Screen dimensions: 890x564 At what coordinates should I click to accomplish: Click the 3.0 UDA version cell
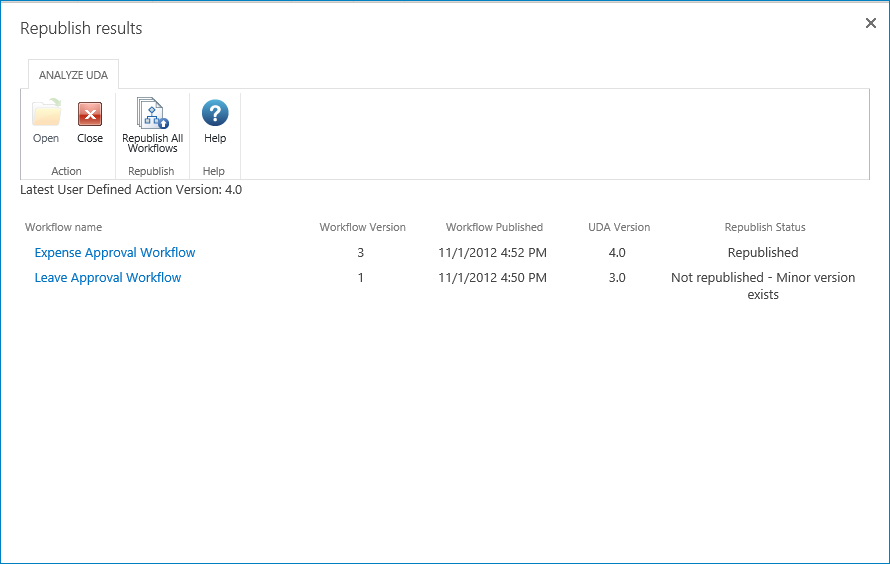tap(617, 278)
